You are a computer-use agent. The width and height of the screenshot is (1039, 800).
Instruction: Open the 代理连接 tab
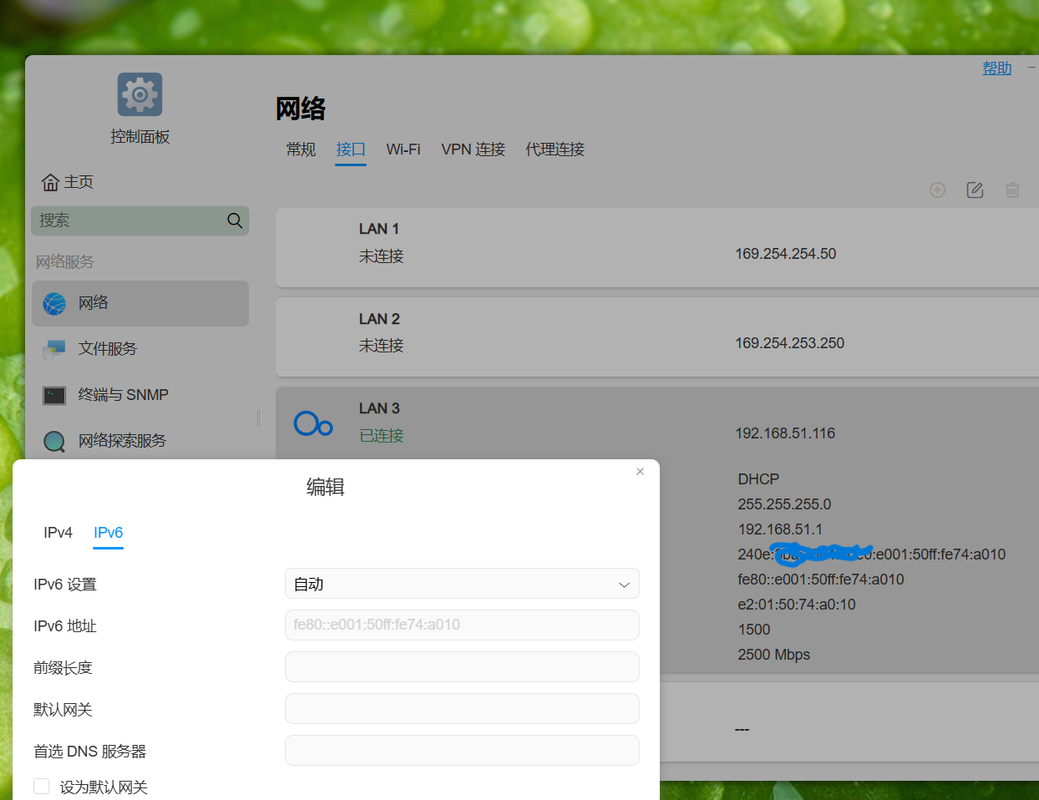coord(555,149)
